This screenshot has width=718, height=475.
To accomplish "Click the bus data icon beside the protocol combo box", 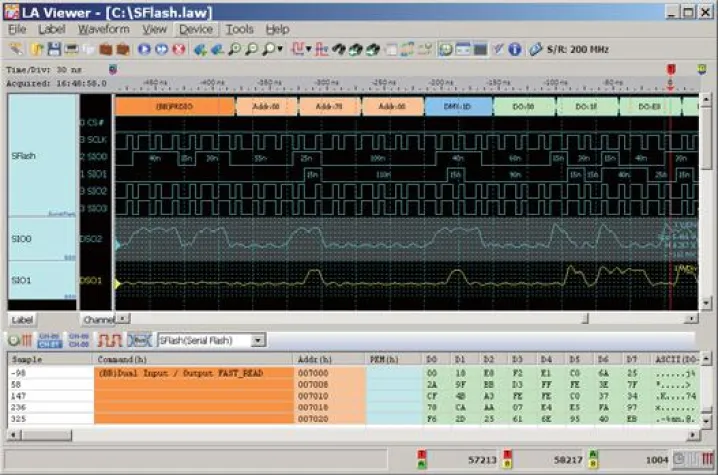I will (140, 340).
